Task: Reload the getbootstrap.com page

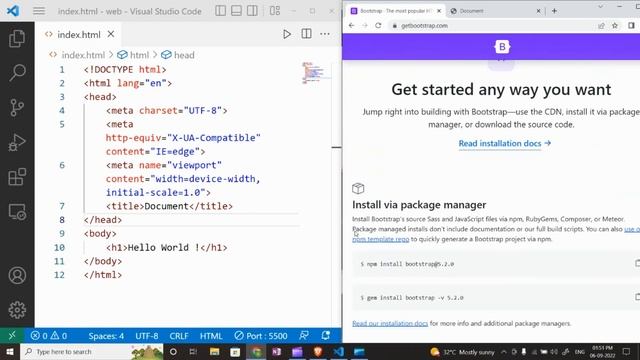Action: [378, 25]
